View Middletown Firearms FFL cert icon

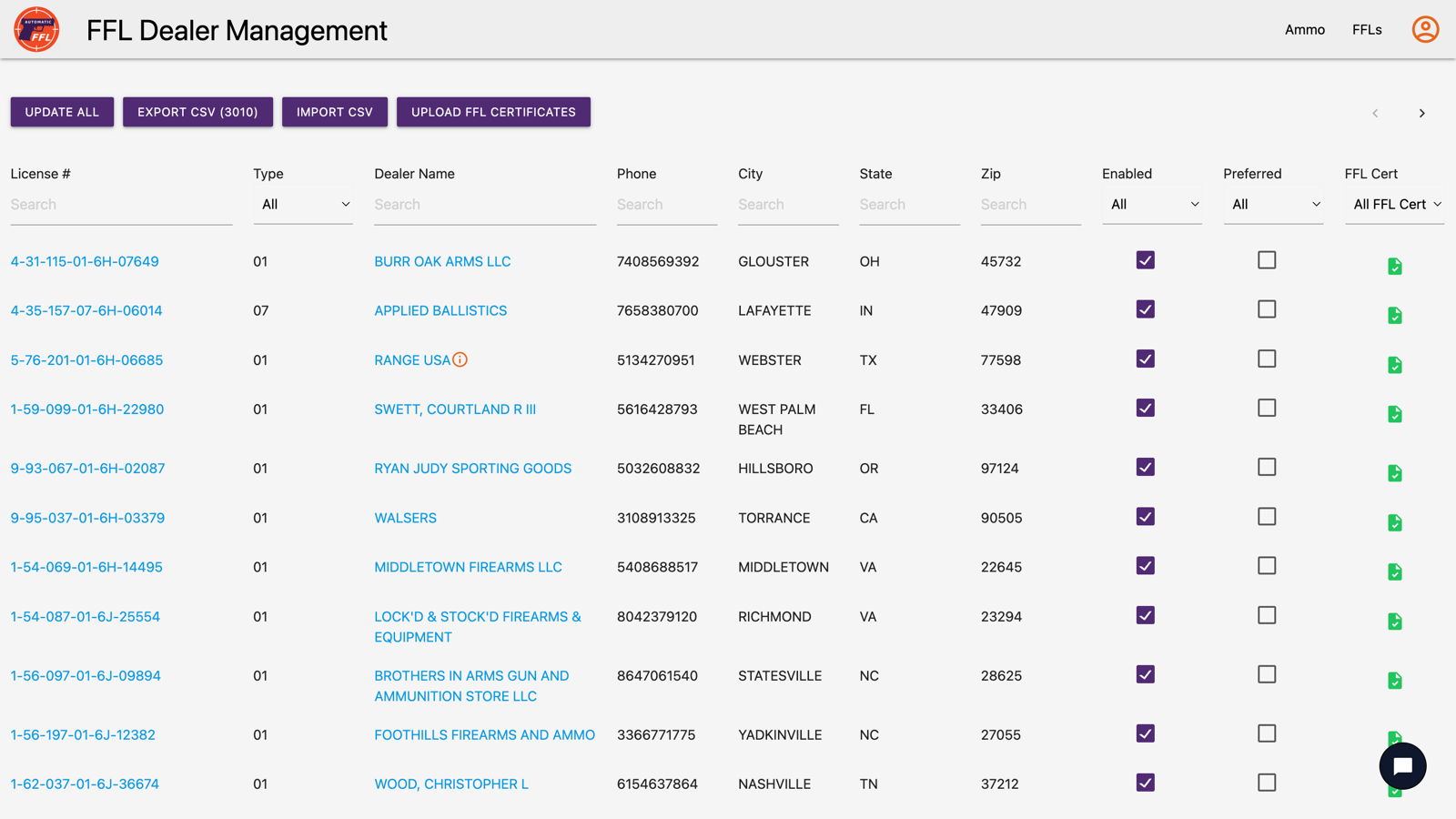(x=1395, y=571)
